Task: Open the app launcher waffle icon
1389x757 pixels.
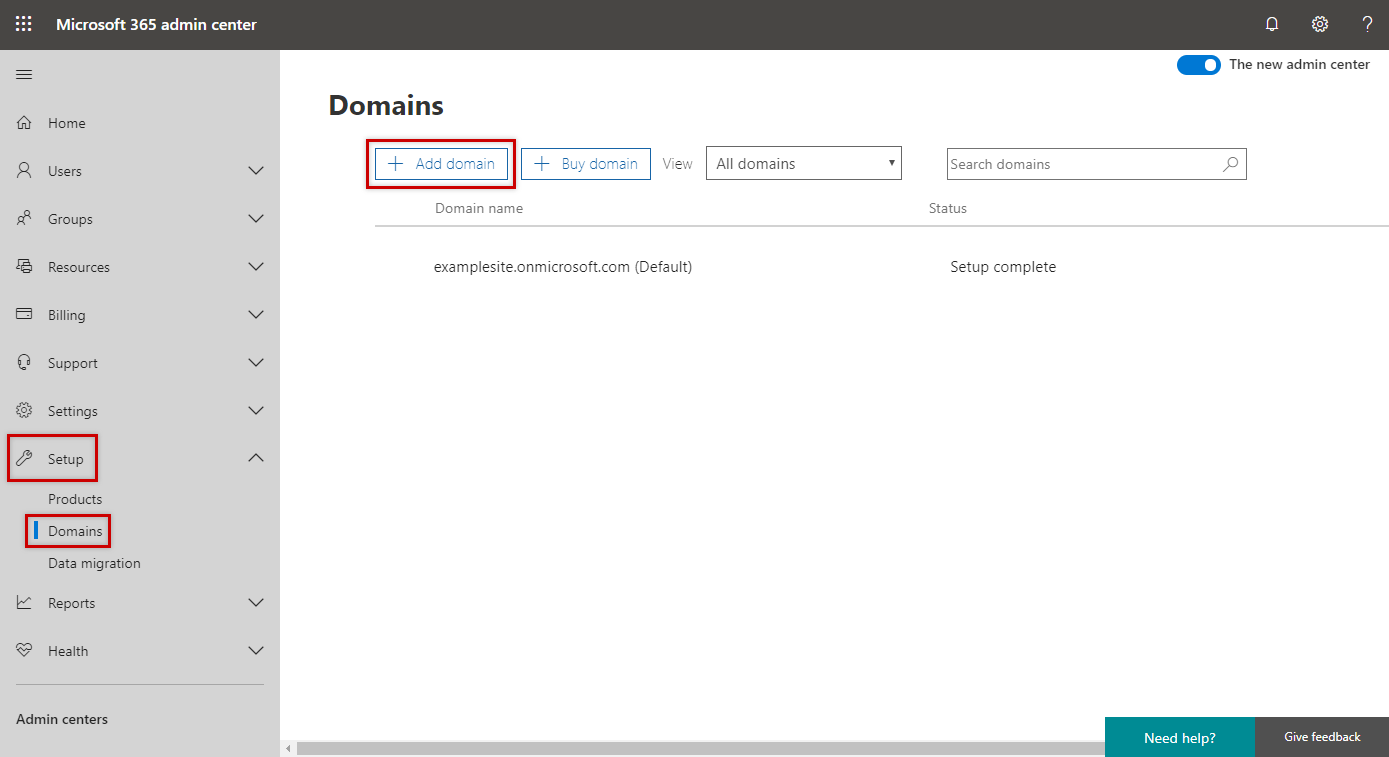Action: 24,24
